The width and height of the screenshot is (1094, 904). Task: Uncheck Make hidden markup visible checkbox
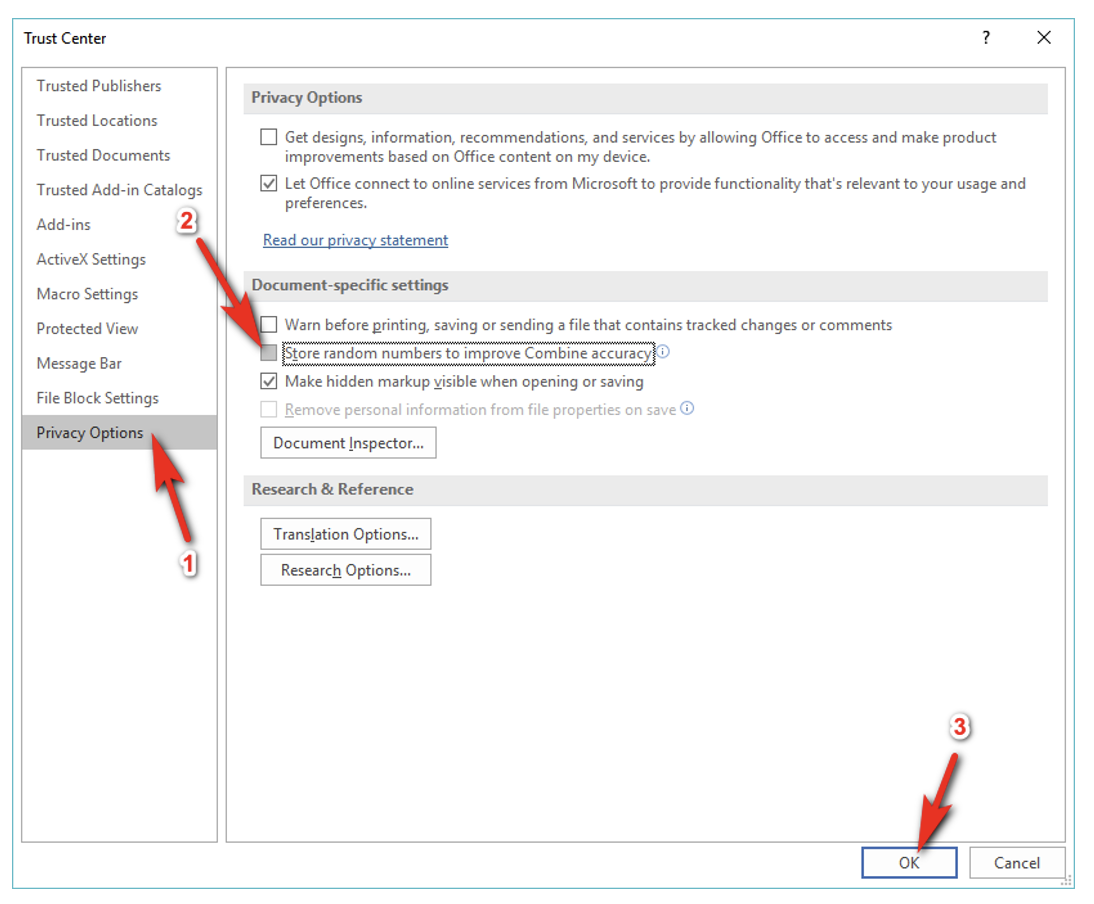pyautogui.click(x=268, y=381)
